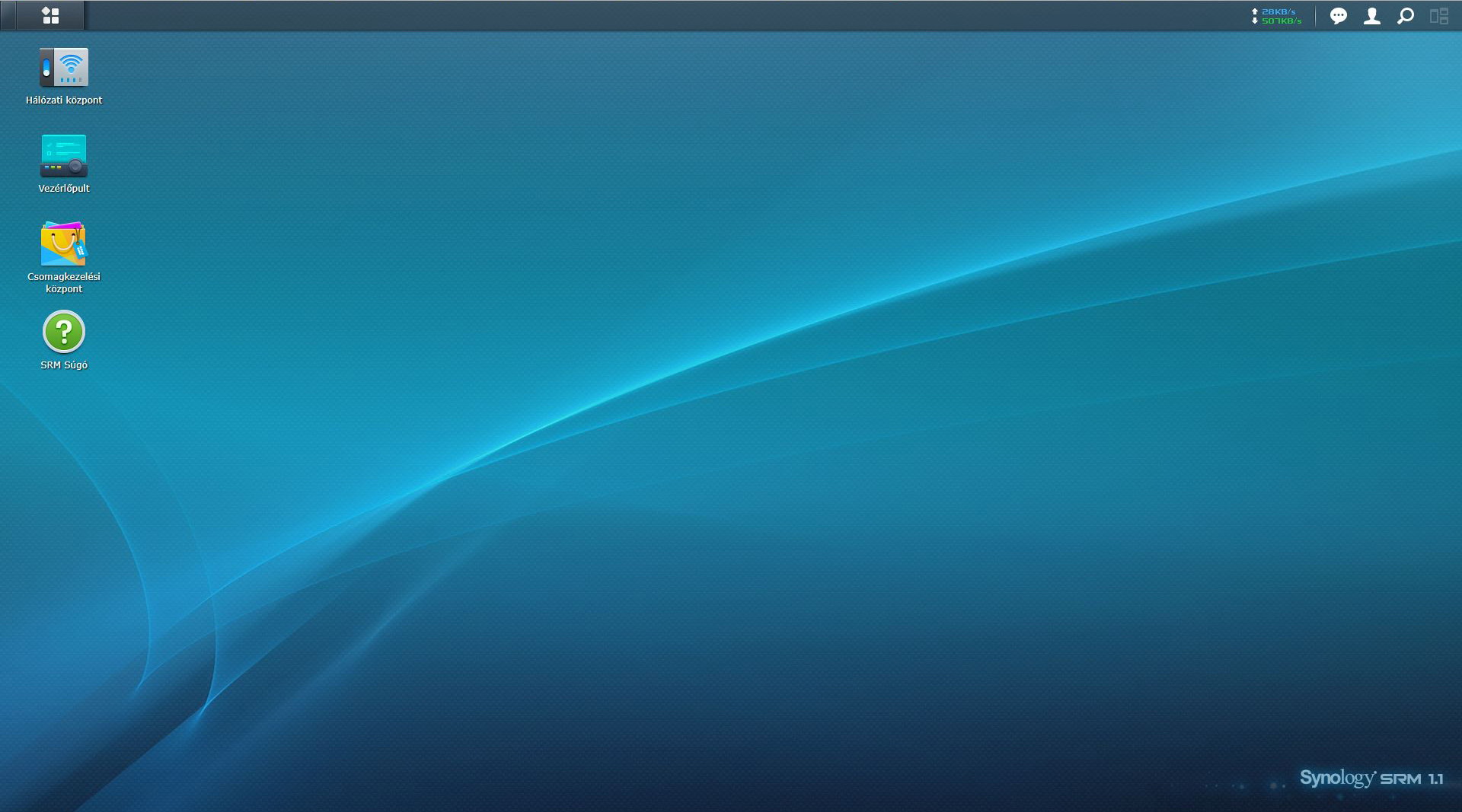Open Vezérlőpult control panel icon
This screenshot has height=812, width=1462.
pos(64,155)
